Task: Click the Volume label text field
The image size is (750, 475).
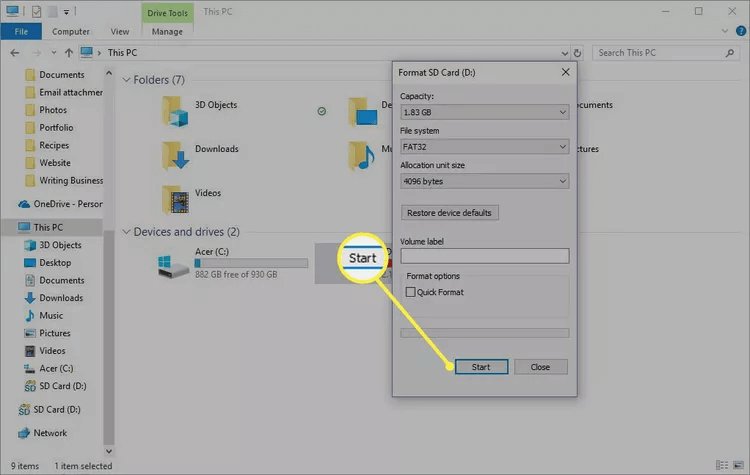Action: point(484,256)
